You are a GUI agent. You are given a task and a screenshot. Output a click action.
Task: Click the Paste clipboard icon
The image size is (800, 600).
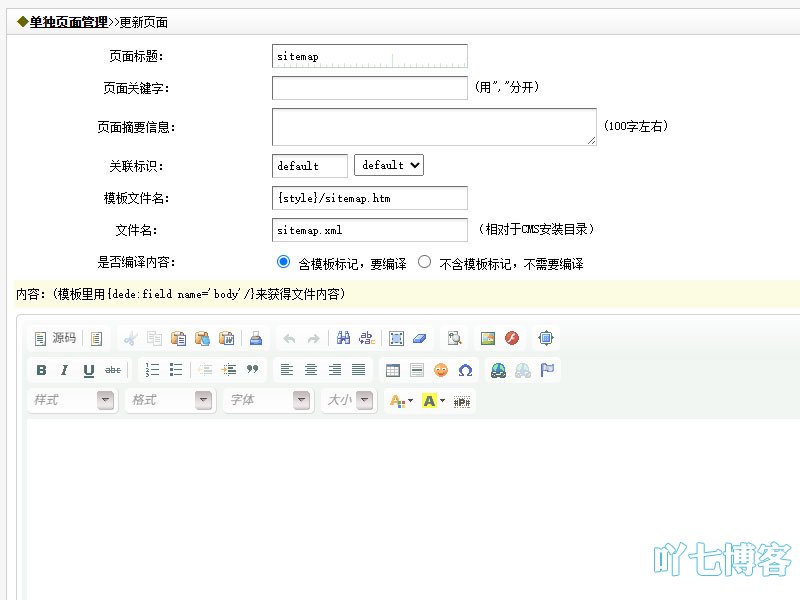click(178, 338)
